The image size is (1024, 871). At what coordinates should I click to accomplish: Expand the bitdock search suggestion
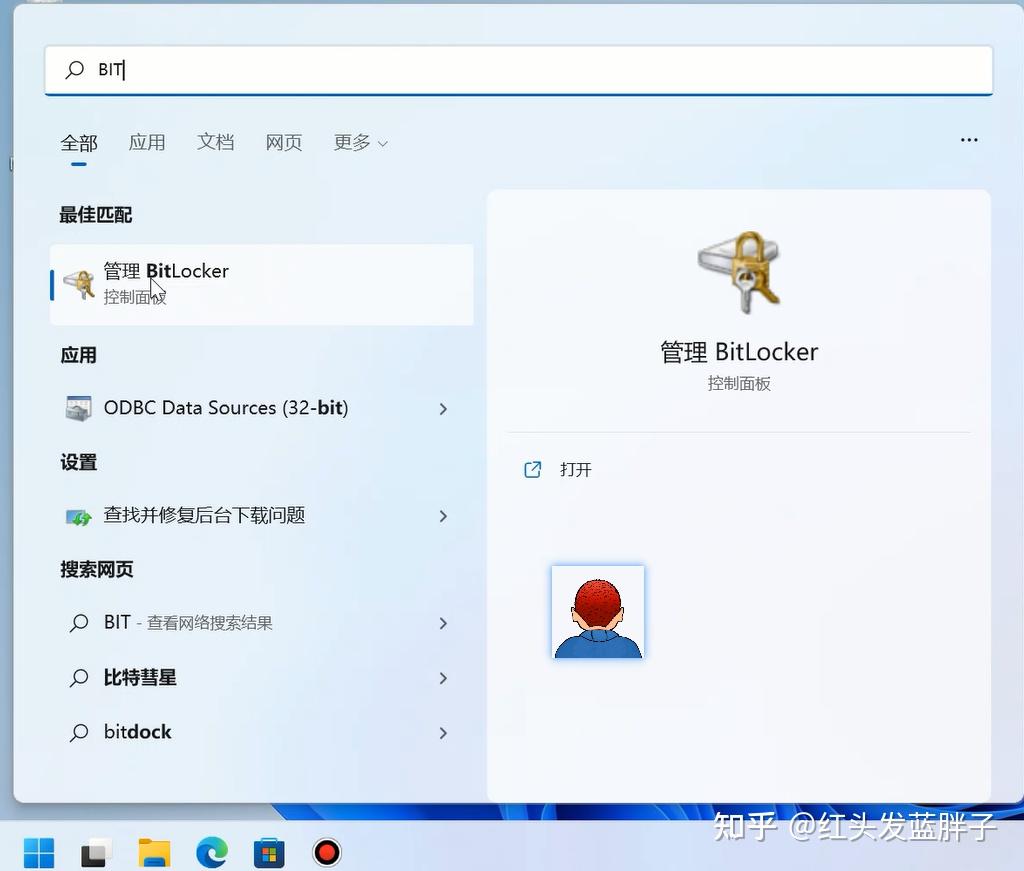click(443, 732)
